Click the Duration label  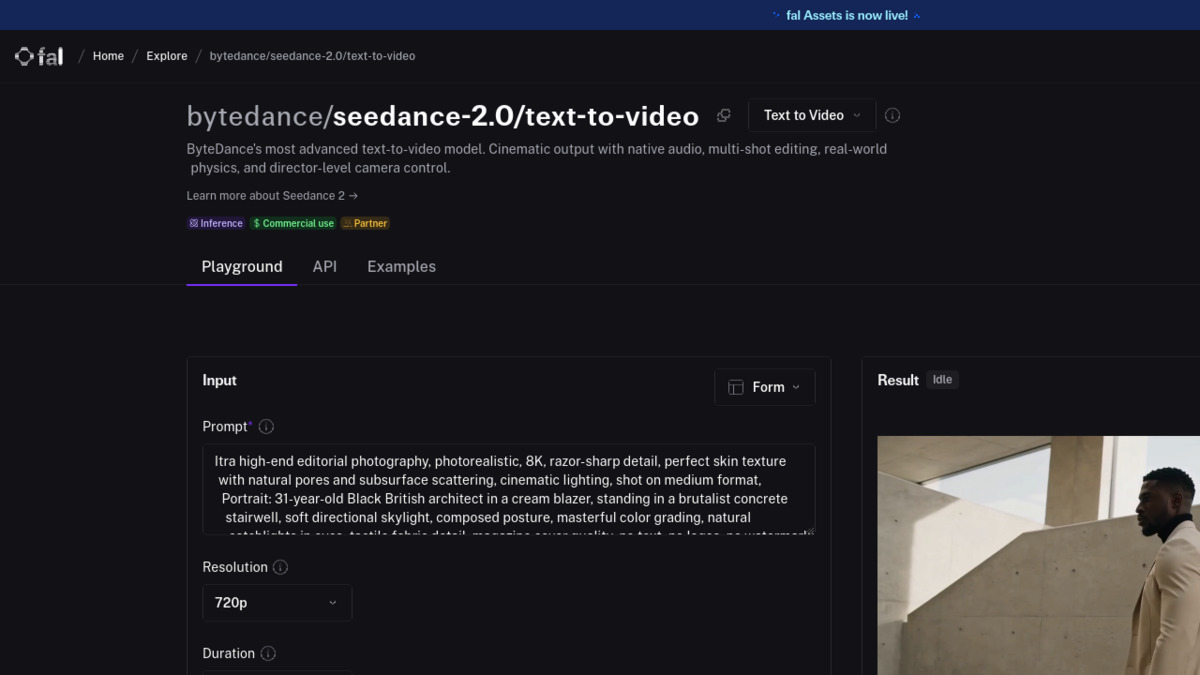tap(229, 654)
